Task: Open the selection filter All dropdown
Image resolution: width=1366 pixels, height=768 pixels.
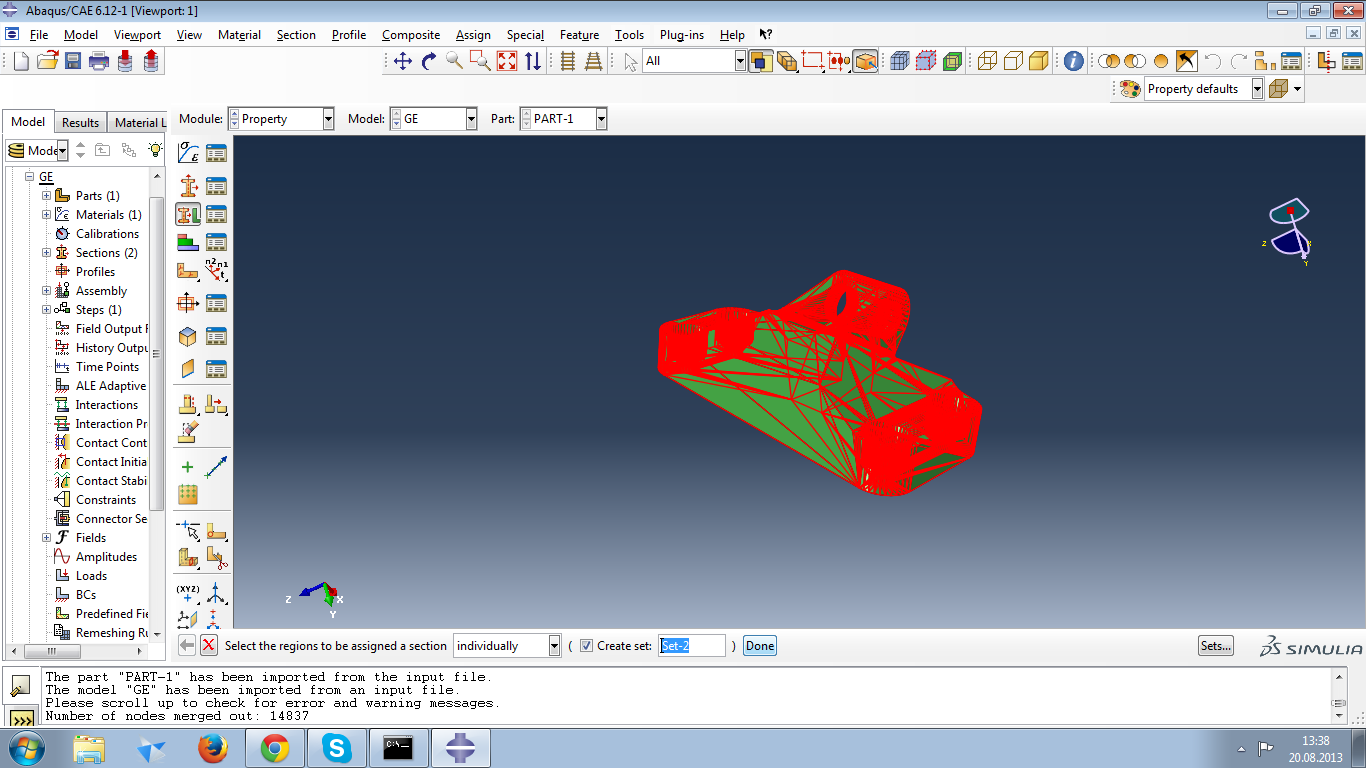Action: coord(740,61)
